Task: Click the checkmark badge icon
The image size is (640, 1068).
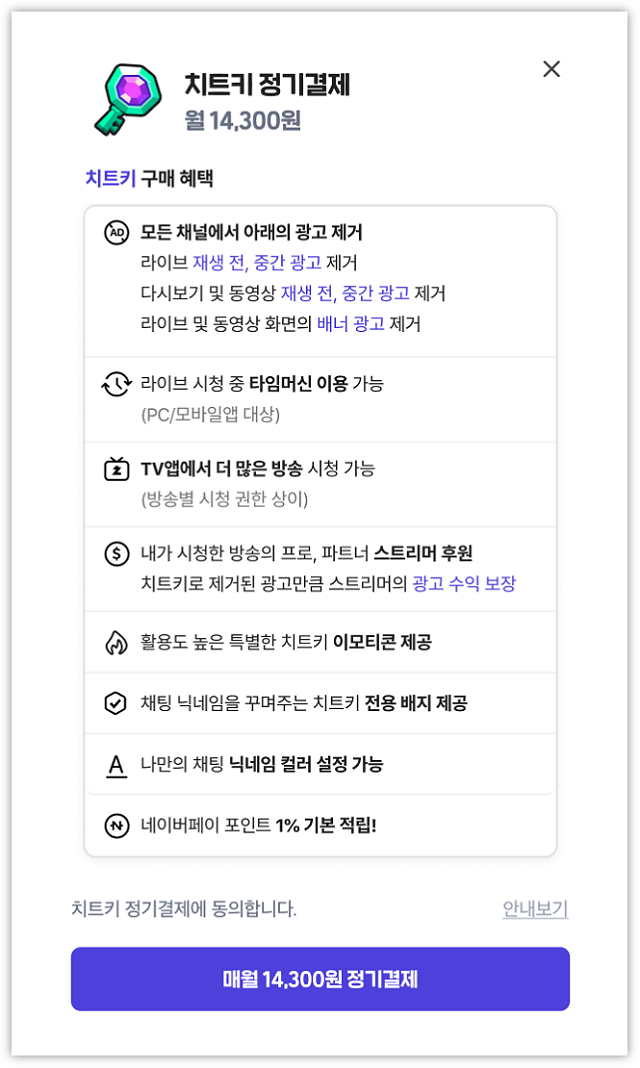Action: (116, 703)
